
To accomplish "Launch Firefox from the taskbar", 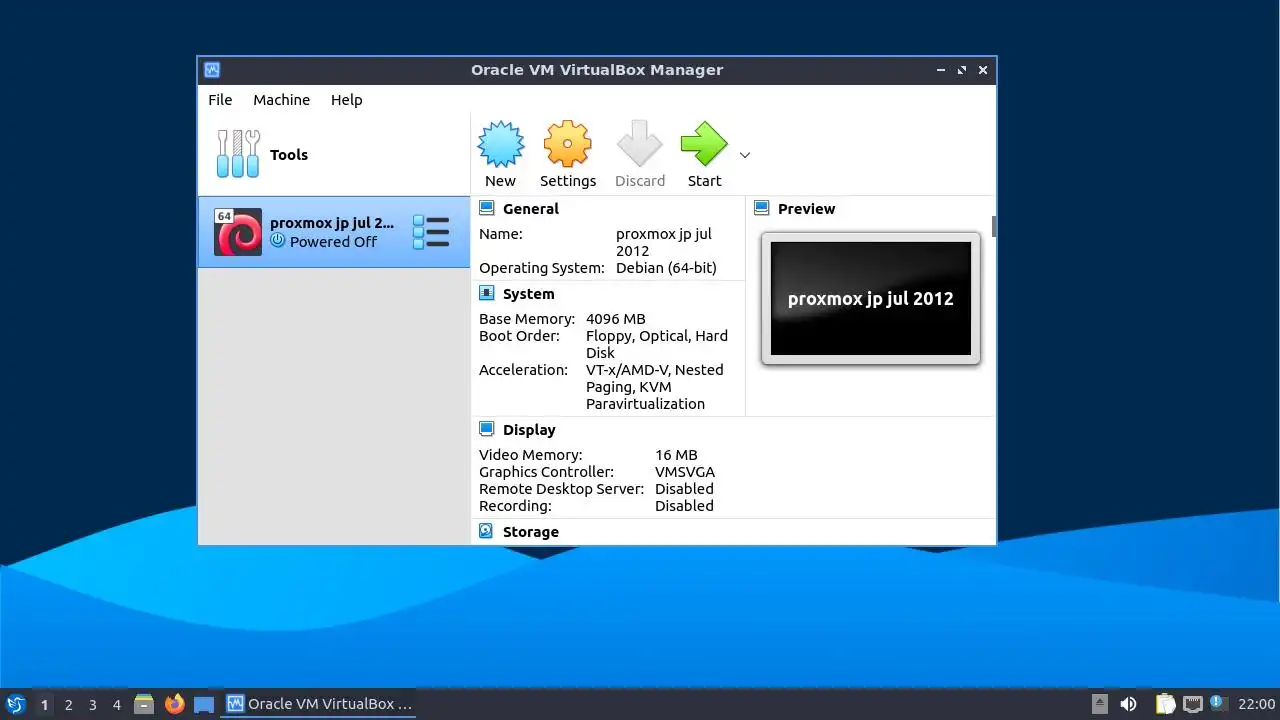I will [174, 704].
